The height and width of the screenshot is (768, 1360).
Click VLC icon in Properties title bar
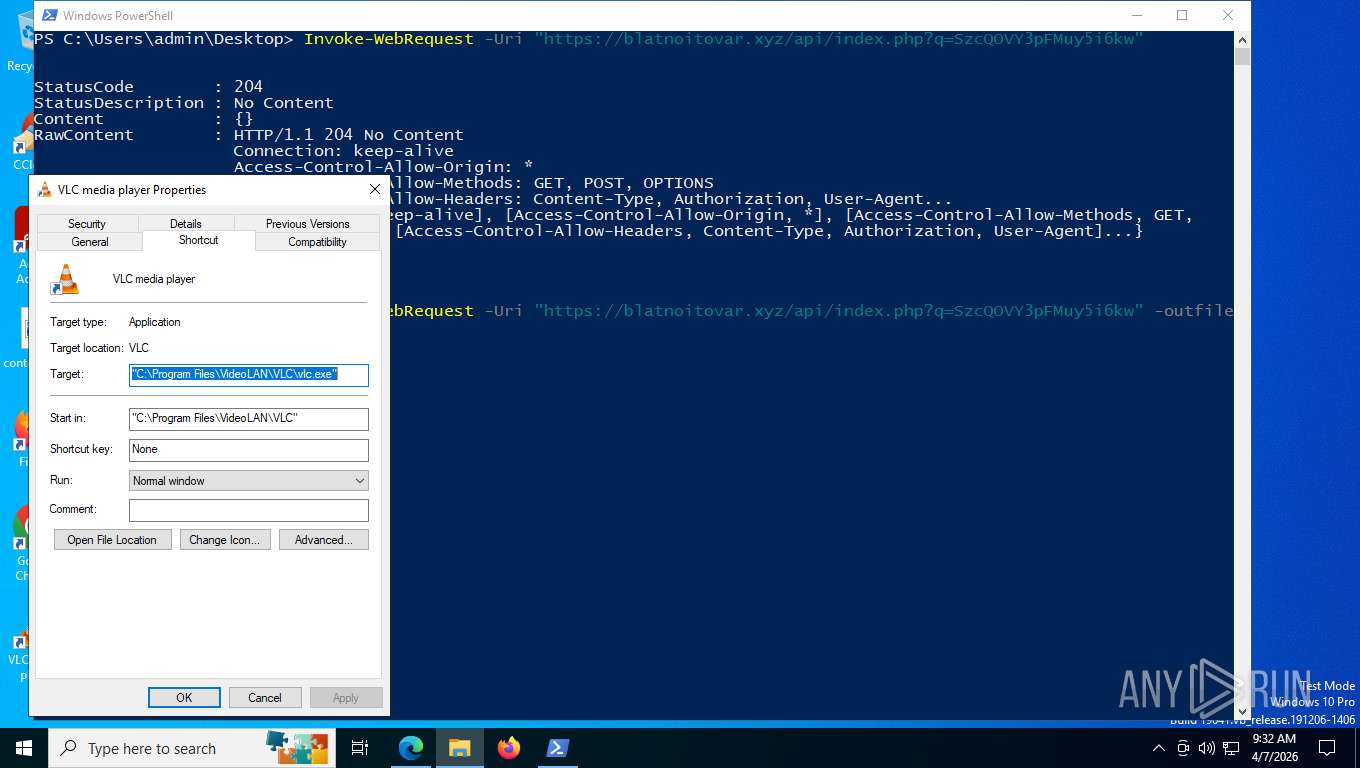click(x=44, y=189)
